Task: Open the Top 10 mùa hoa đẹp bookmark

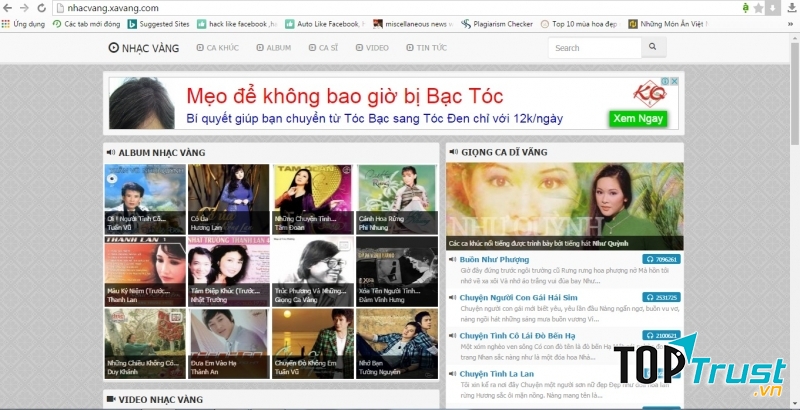Action: (580, 24)
